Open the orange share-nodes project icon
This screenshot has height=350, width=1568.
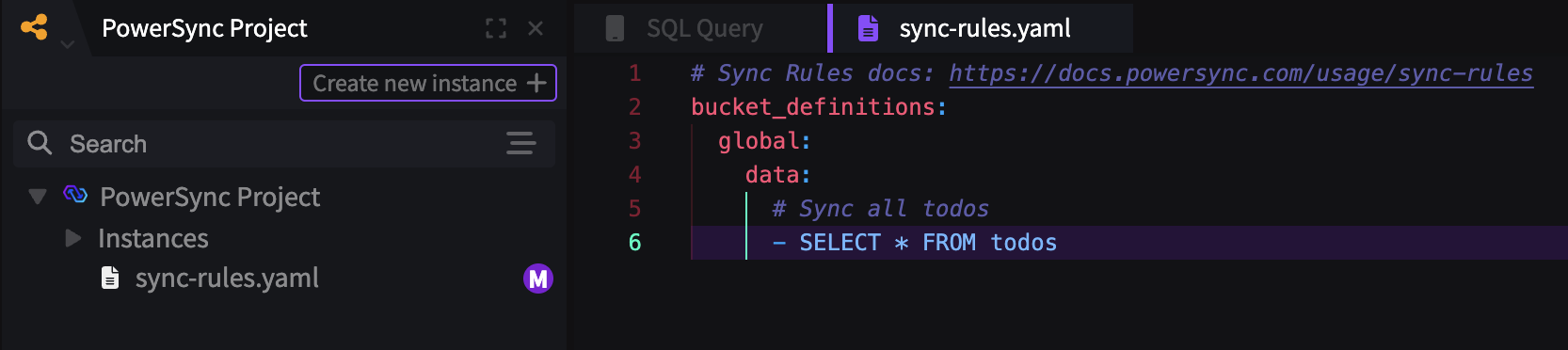[34, 27]
